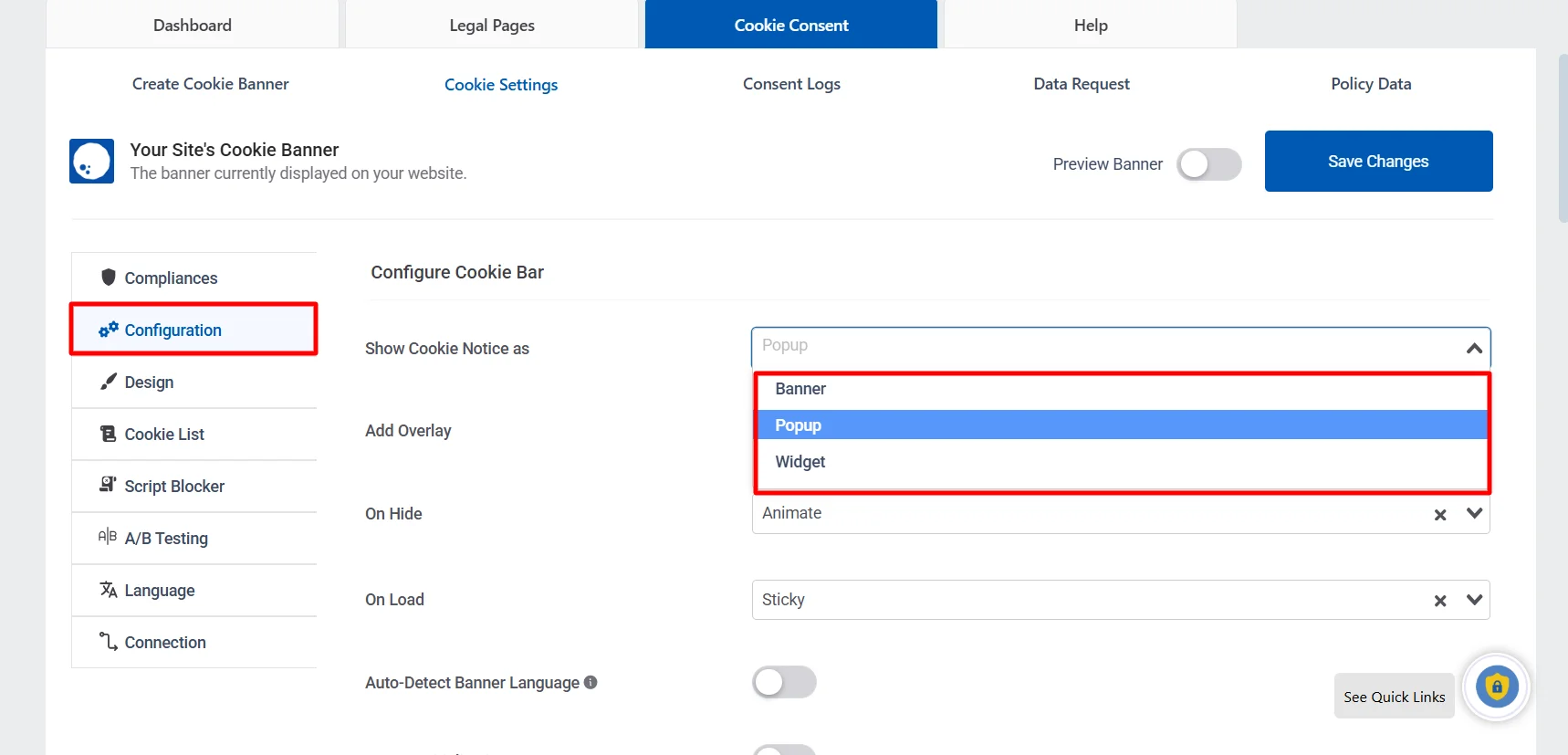This screenshot has width=1568, height=755.
Task: Click the page vertical scrollbar
Action: tap(1563, 137)
